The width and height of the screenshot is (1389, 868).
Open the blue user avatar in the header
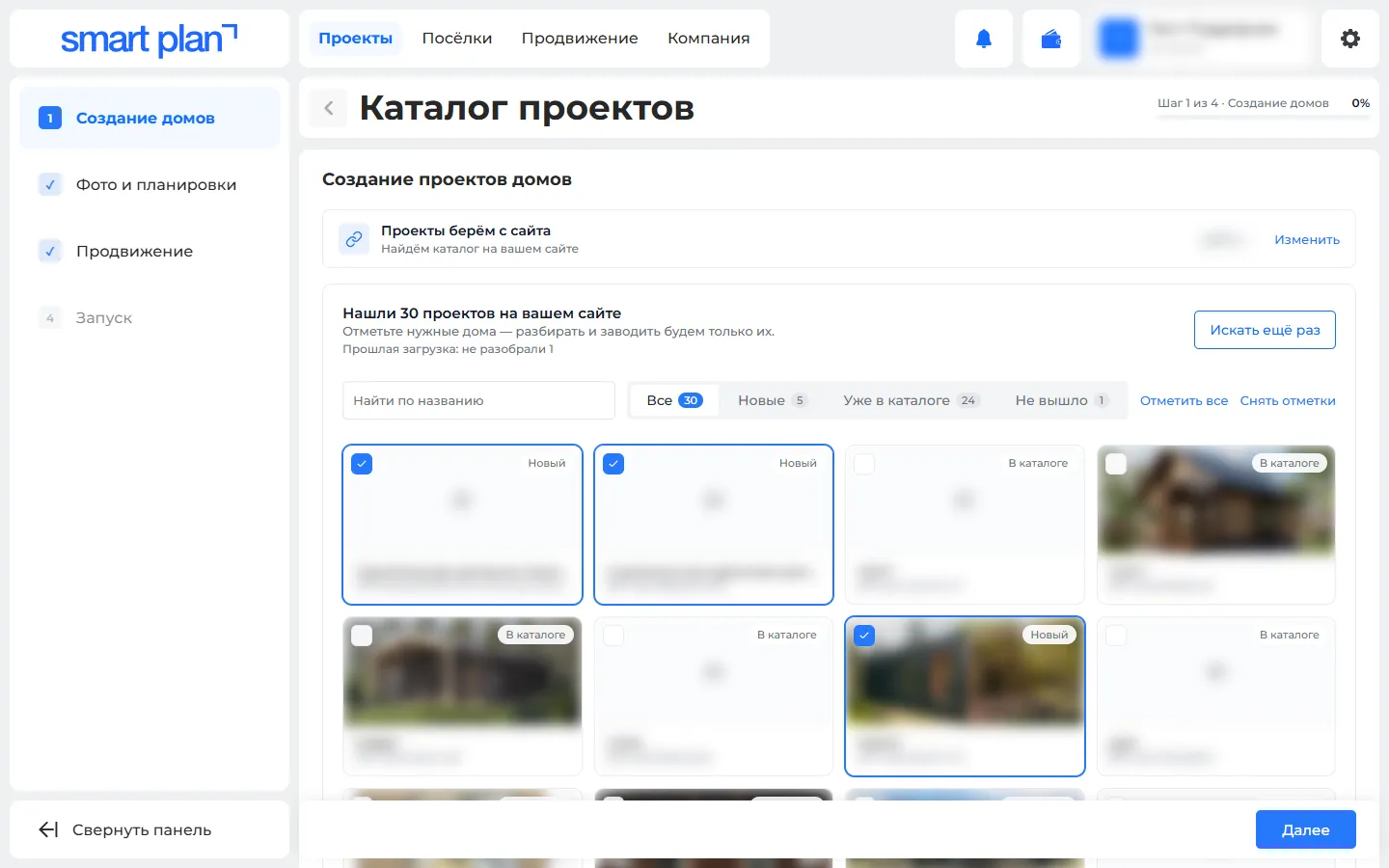coord(1119,39)
